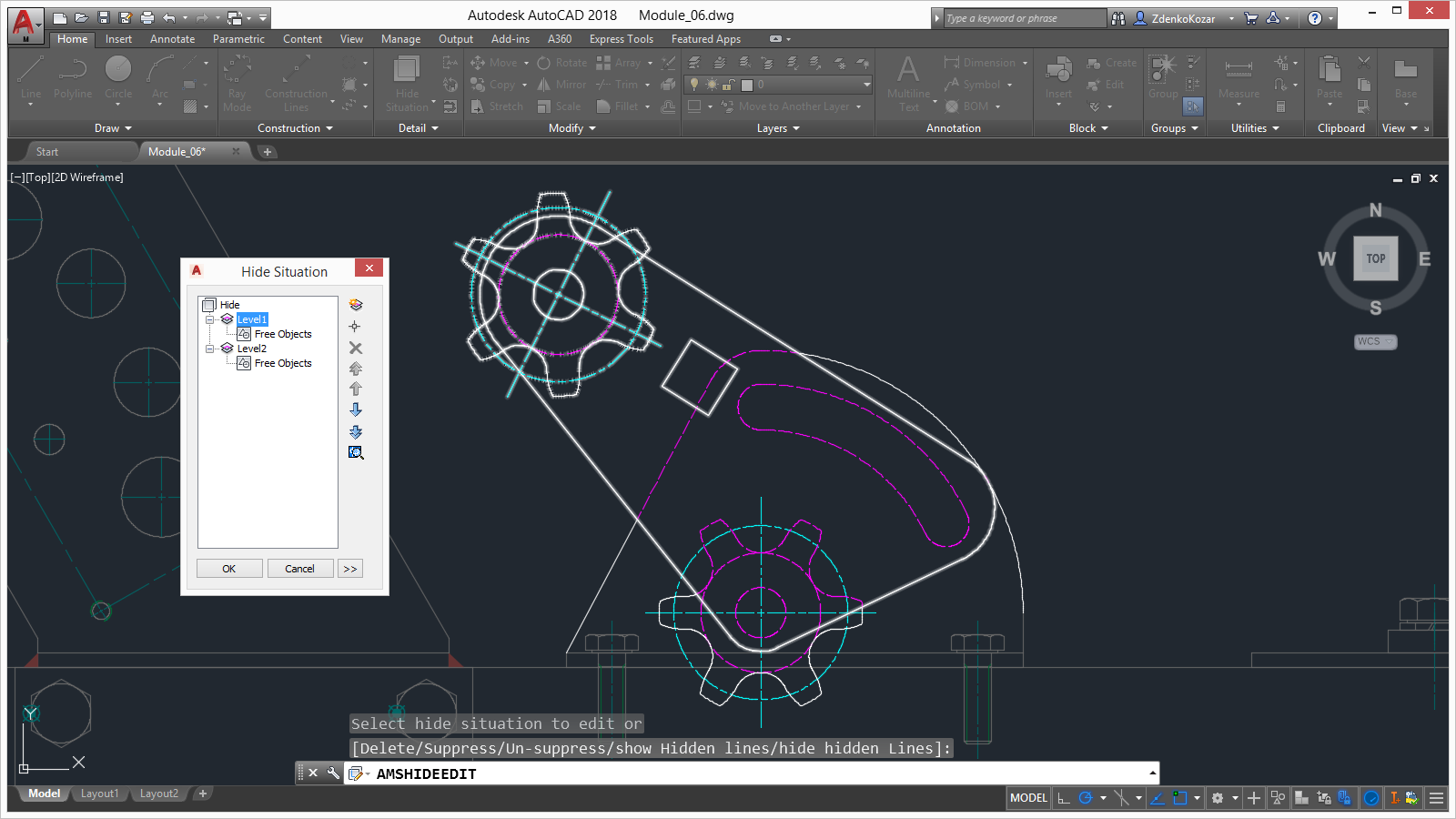This screenshot has width=1456, height=819.
Task: Click the Undo arrow icon
Action: point(169,17)
